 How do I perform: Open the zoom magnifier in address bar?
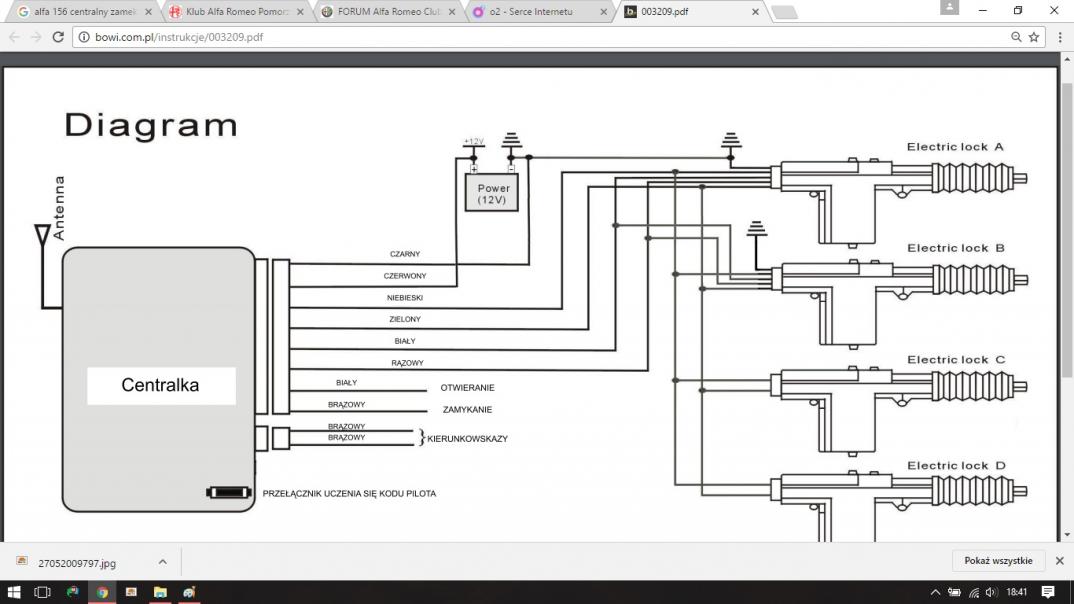[1016, 37]
